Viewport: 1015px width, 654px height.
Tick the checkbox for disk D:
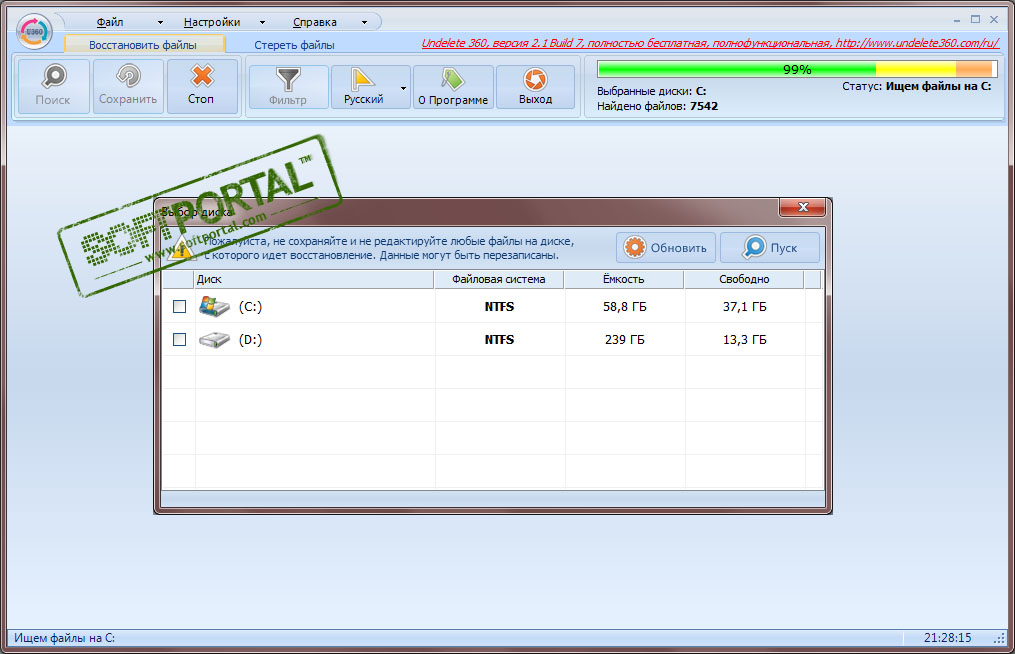click(x=179, y=339)
